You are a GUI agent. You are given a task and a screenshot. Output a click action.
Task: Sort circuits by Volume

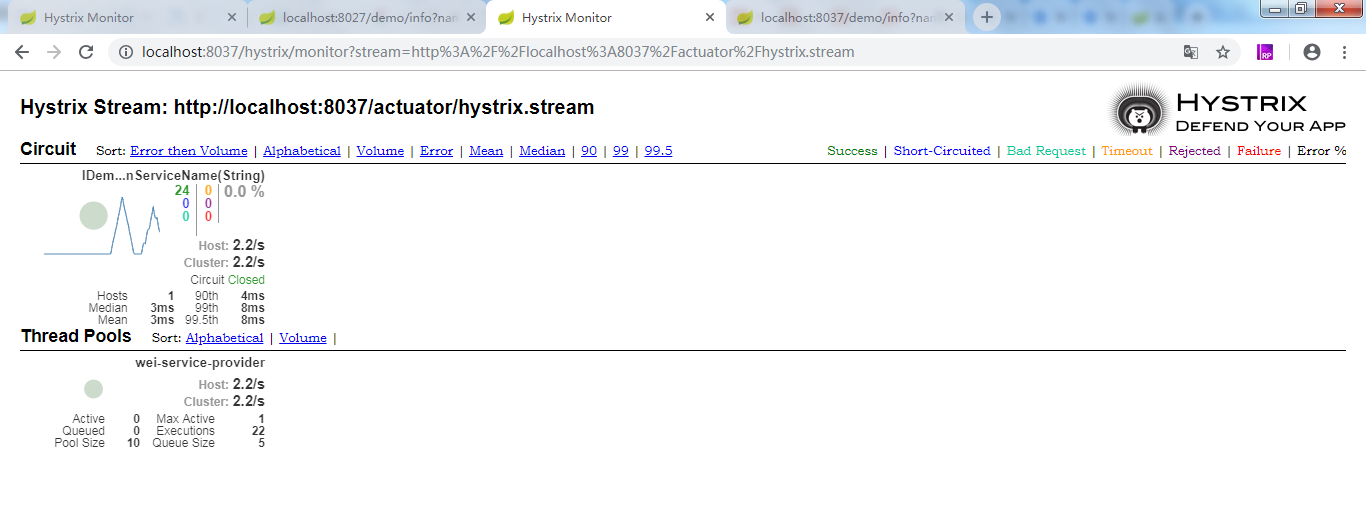[x=380, y=151]
